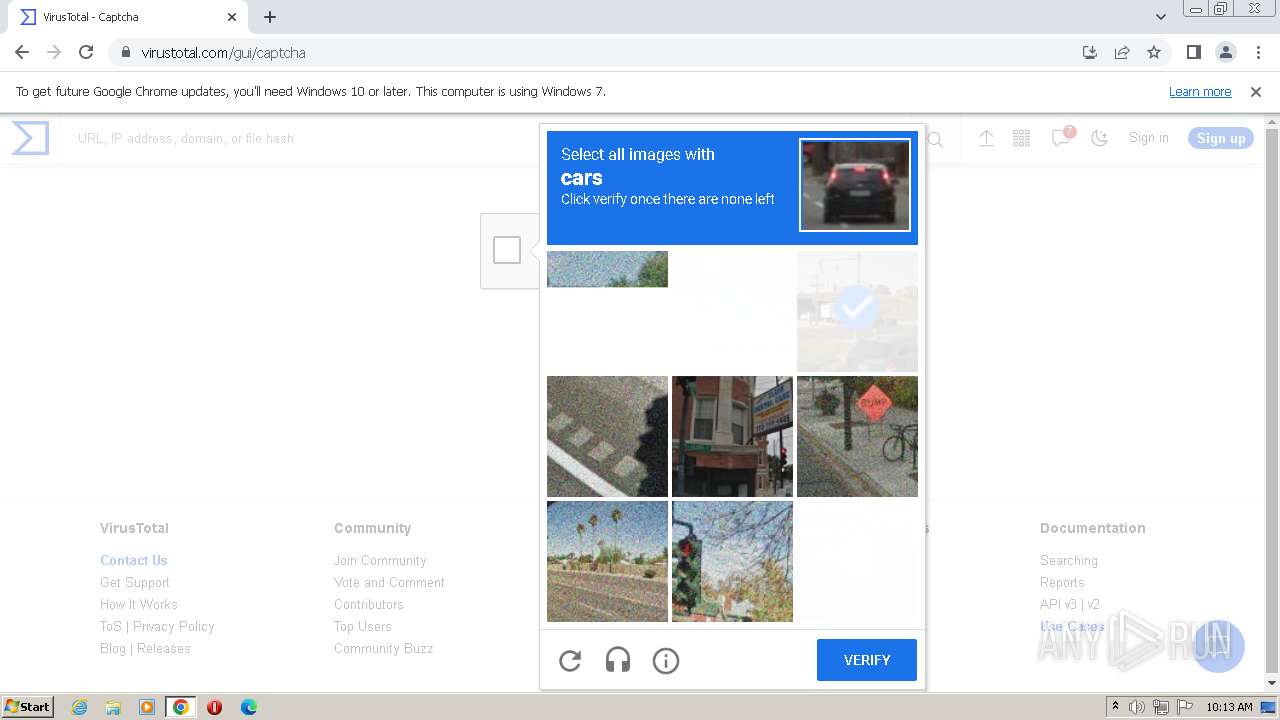
Task: Open Microsoft Edge from taskbar
Action: click(x=249, y=707)
